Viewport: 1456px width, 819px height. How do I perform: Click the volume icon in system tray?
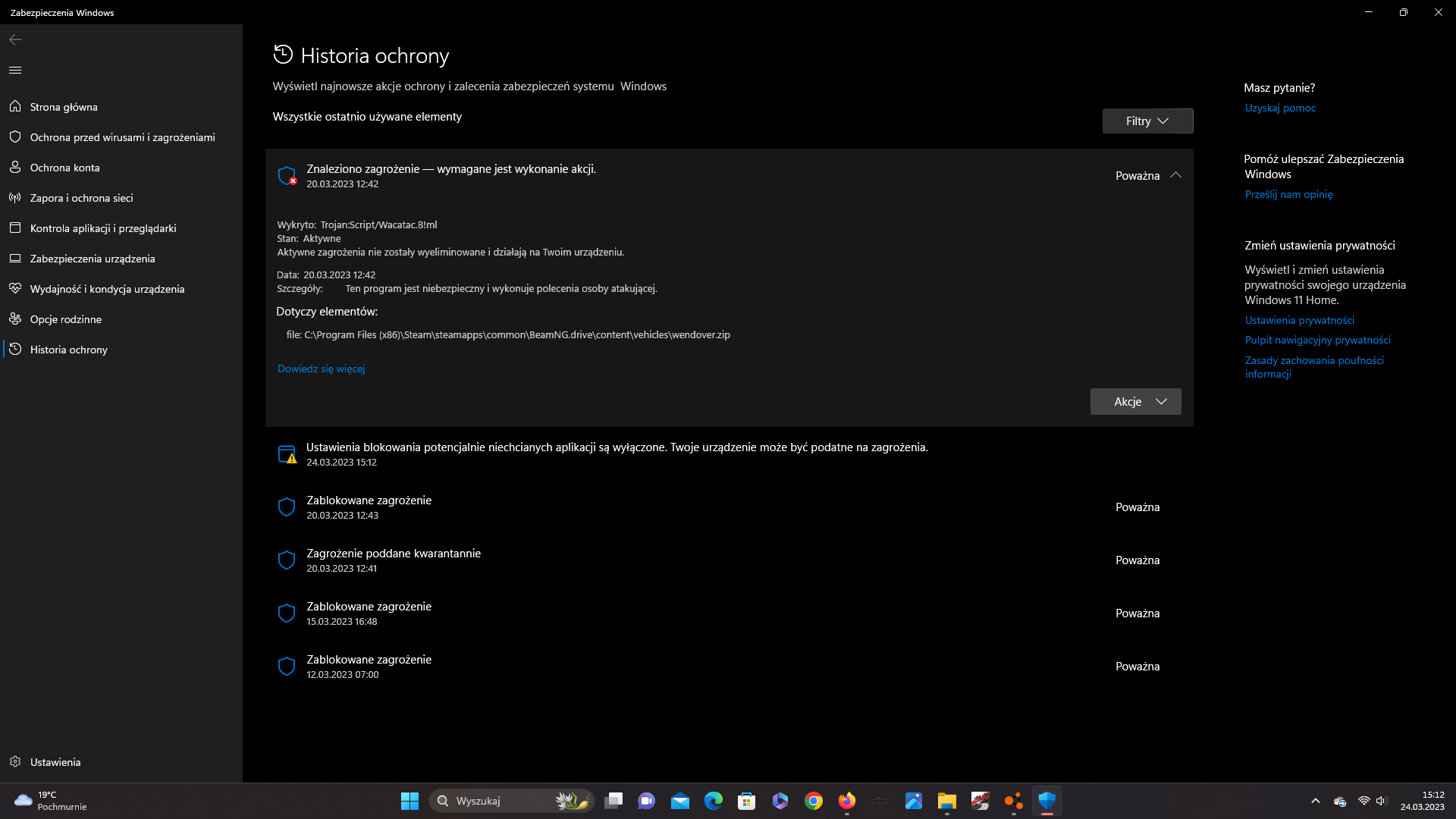pyautogui.click(x=1381, y=801)
